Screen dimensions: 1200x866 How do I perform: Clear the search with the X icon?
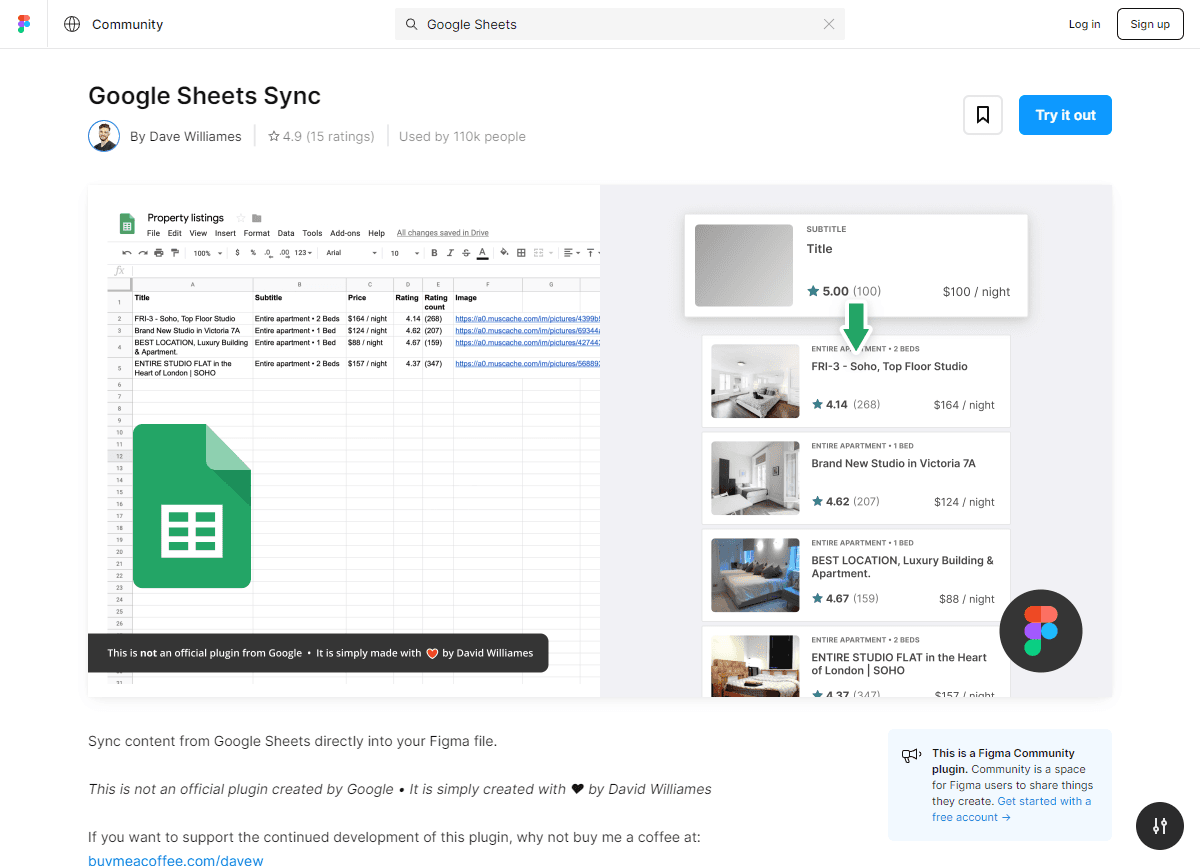[829, 24]
